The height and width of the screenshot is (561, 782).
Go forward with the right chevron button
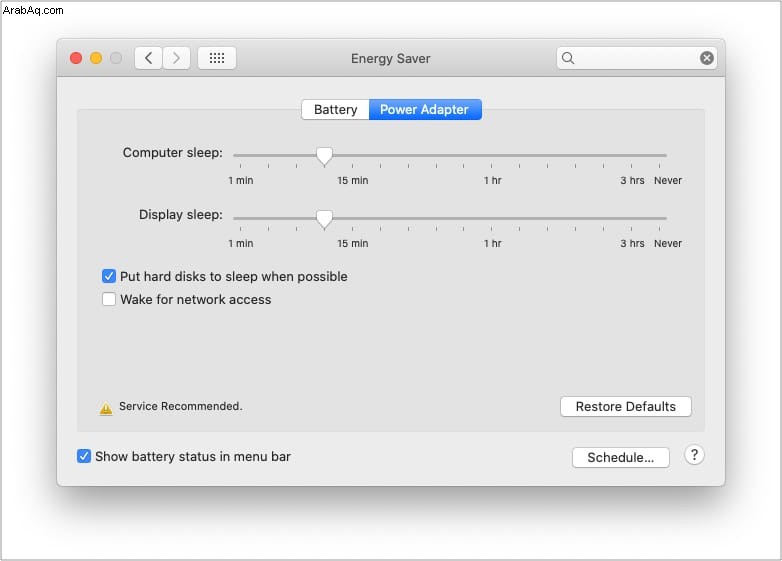pos(176,58)
